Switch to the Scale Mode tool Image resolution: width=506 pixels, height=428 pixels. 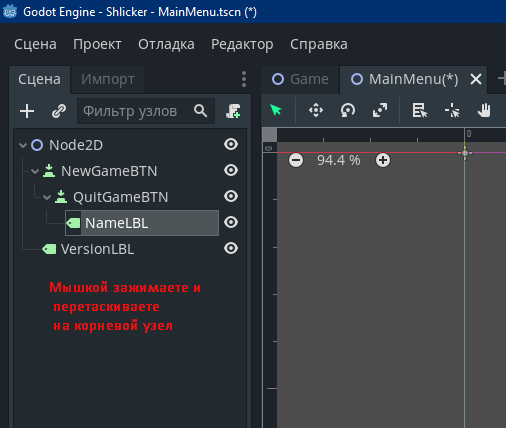click(x=380, y=110)
